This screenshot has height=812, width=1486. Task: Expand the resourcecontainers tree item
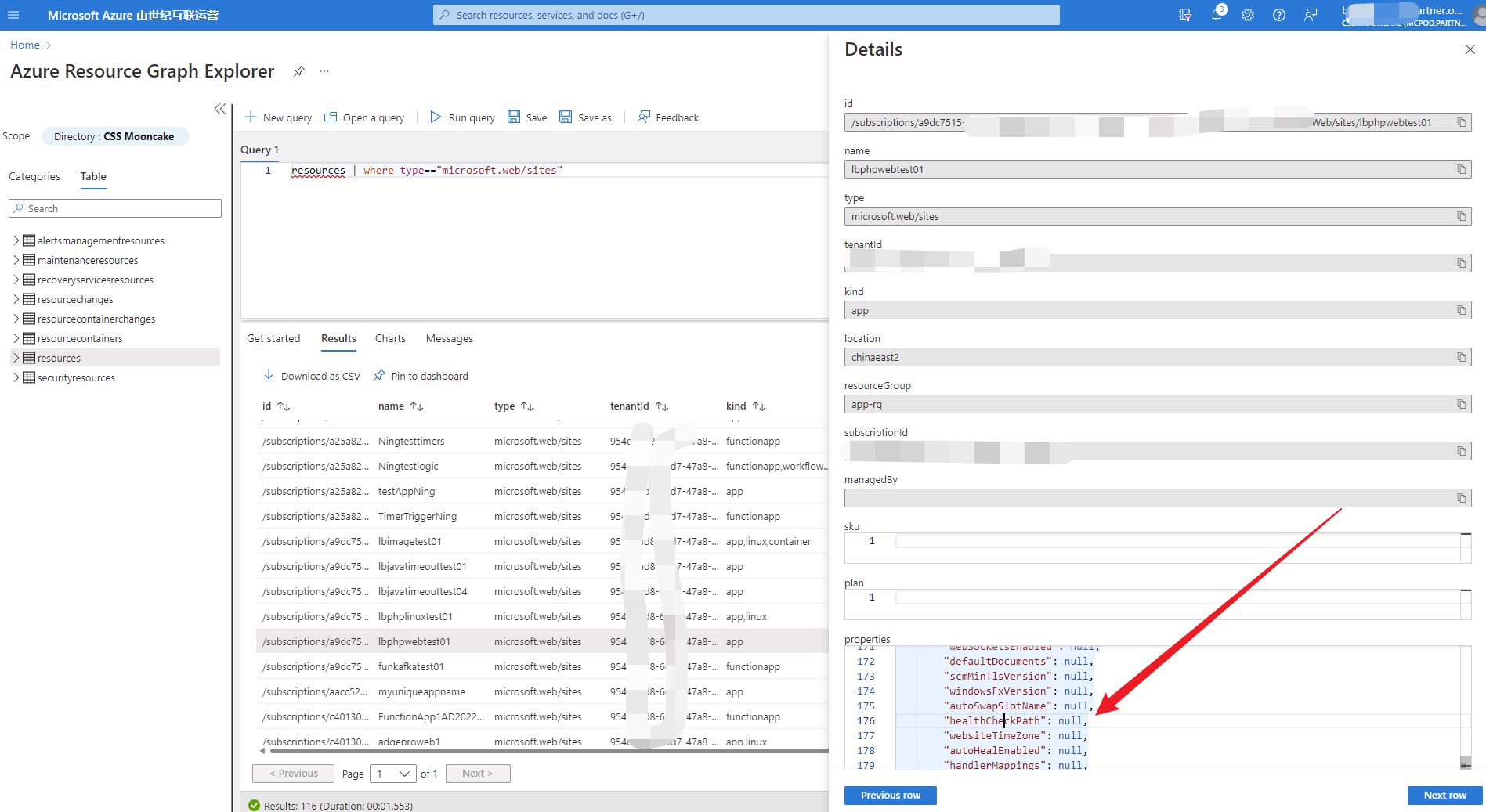(x=16, y=337)
